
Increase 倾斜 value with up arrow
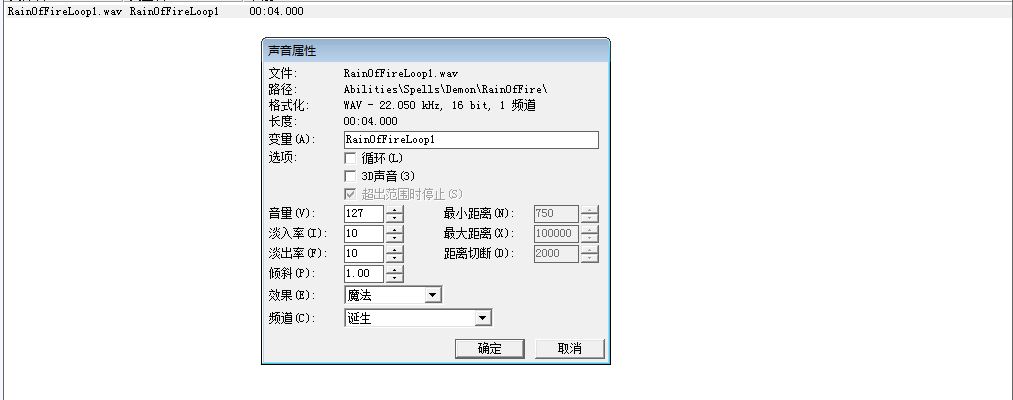tap(395, 269)
